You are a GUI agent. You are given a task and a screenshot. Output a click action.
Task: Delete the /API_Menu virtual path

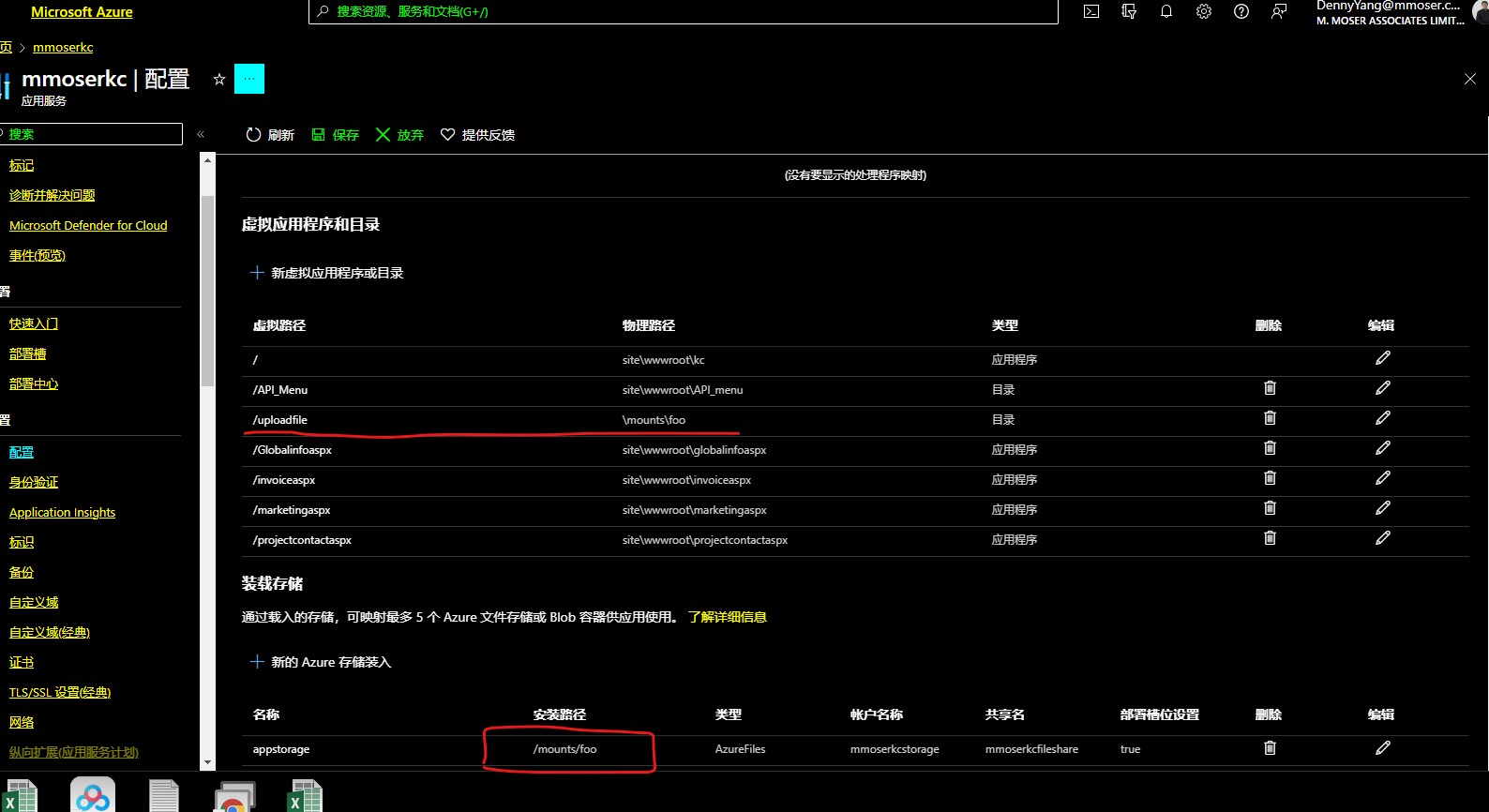pos(1270,388)
